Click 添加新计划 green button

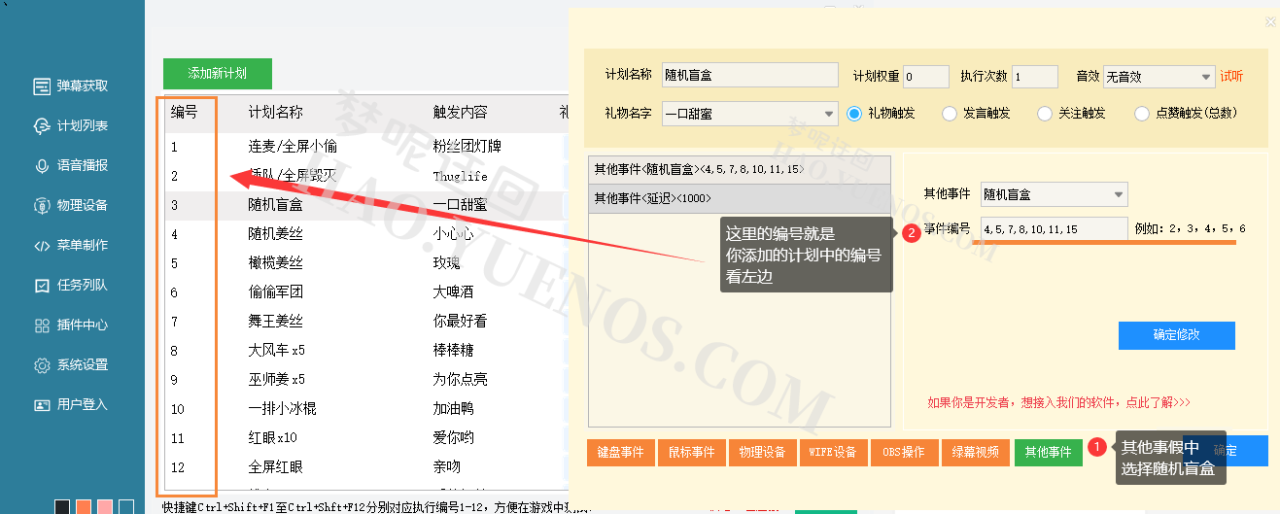217,73
